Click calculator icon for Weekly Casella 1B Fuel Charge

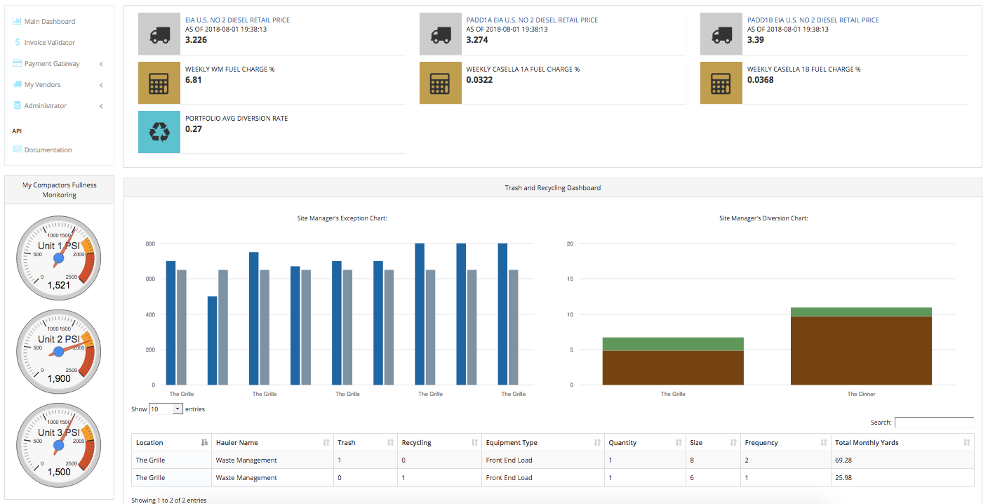(720, 84)
